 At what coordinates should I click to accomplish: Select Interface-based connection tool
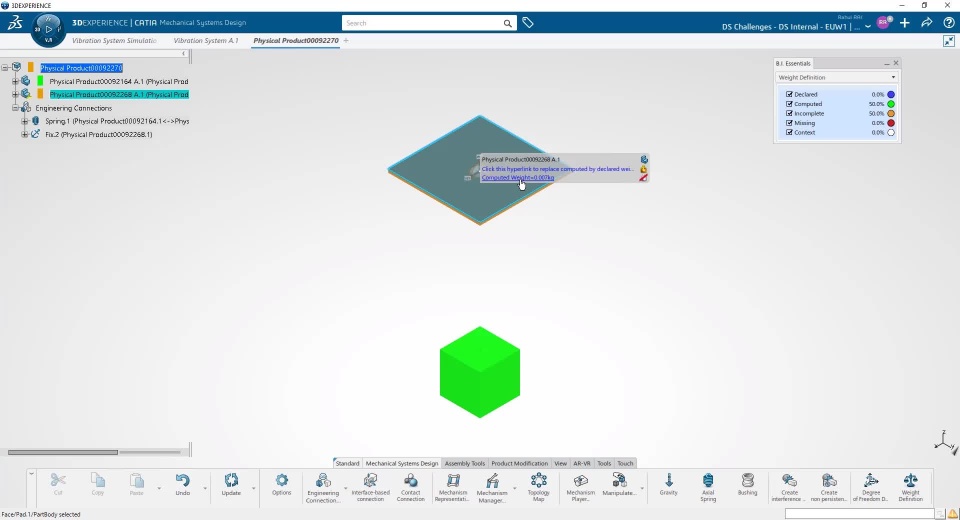click(x=370, y=488)
